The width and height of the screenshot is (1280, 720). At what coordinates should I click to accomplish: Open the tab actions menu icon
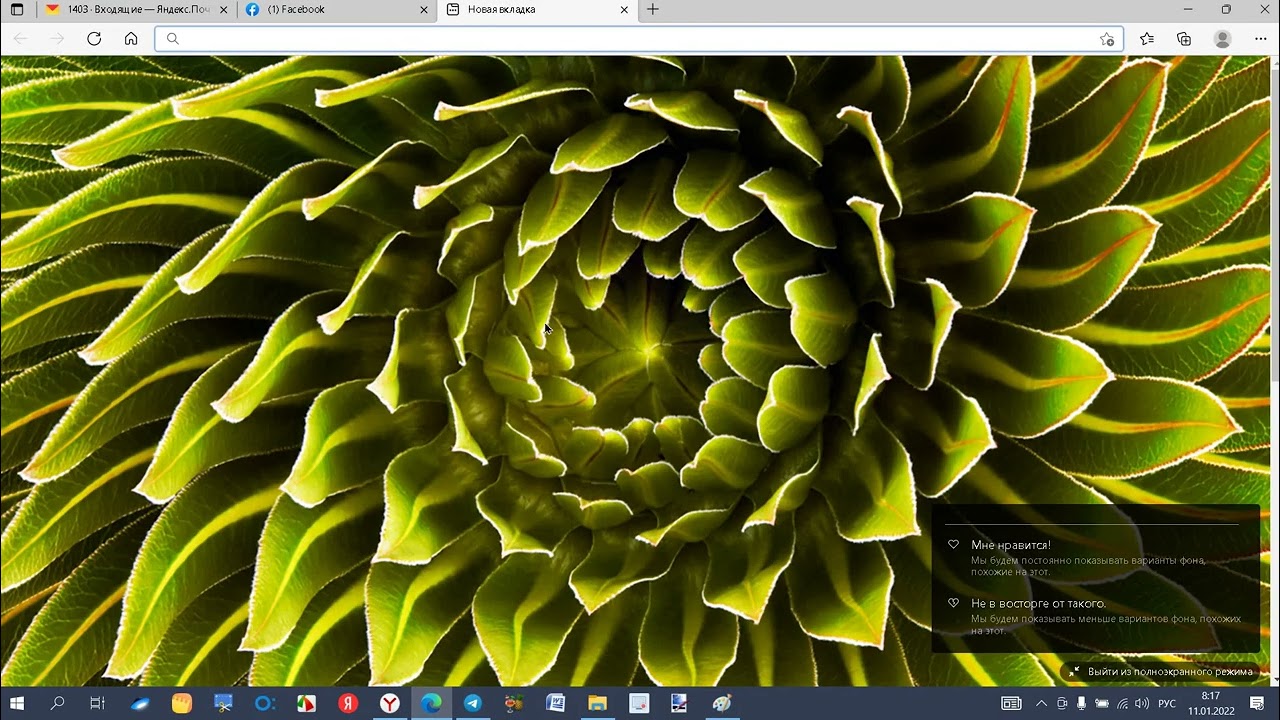17,10
